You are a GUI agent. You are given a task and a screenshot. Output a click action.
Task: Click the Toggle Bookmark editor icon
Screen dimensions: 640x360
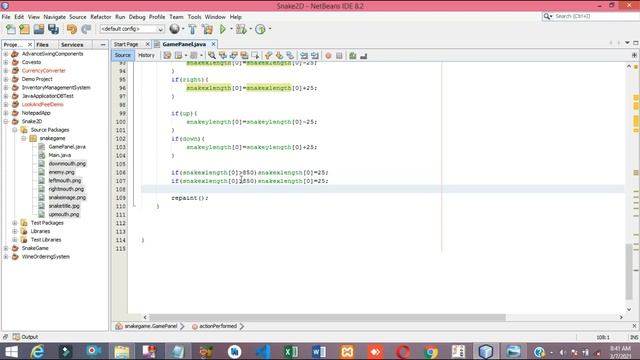(x=290, y=55)
